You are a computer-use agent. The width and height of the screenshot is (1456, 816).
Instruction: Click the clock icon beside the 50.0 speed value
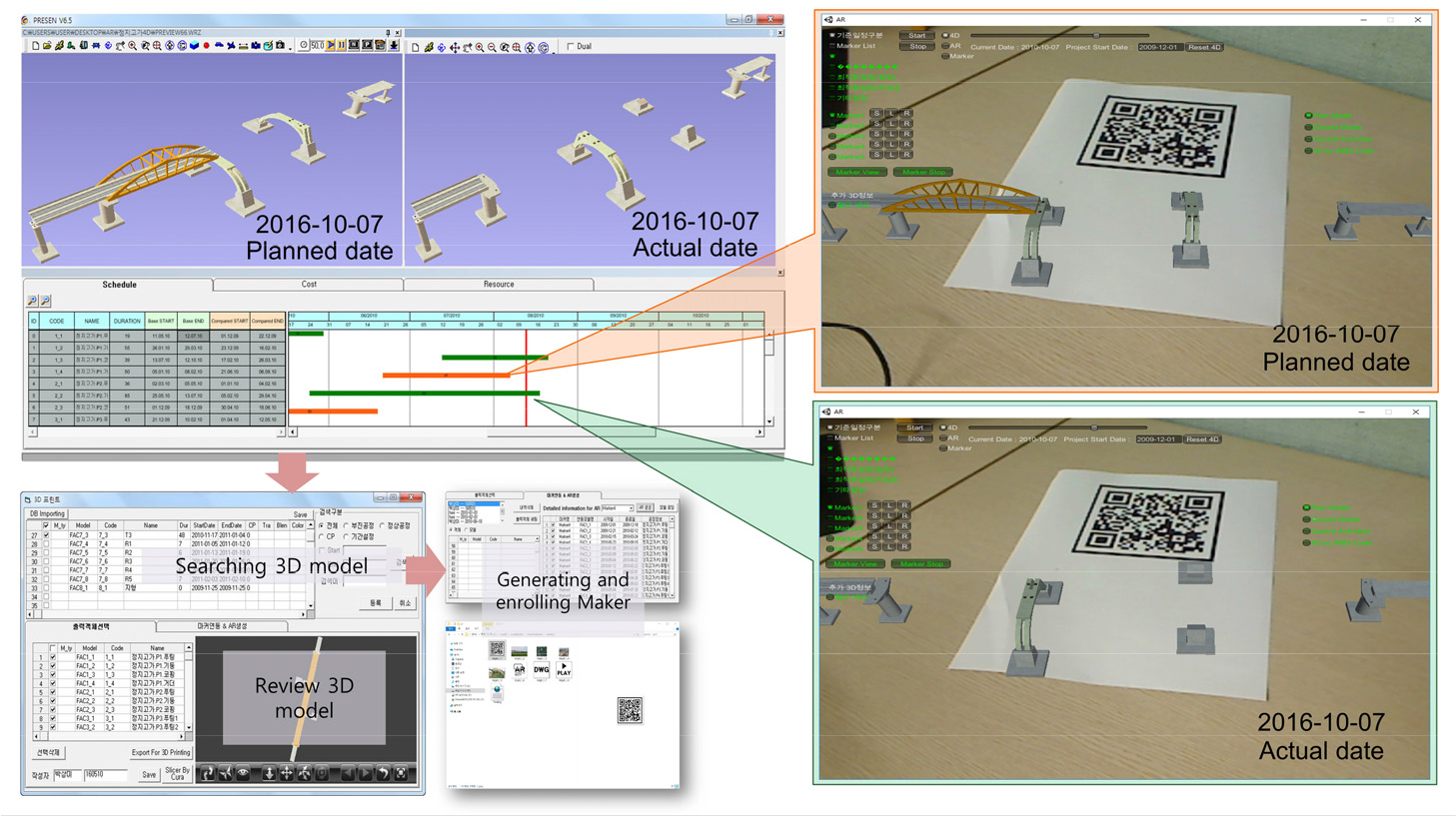pyautogui.click(x=304, y=46)
